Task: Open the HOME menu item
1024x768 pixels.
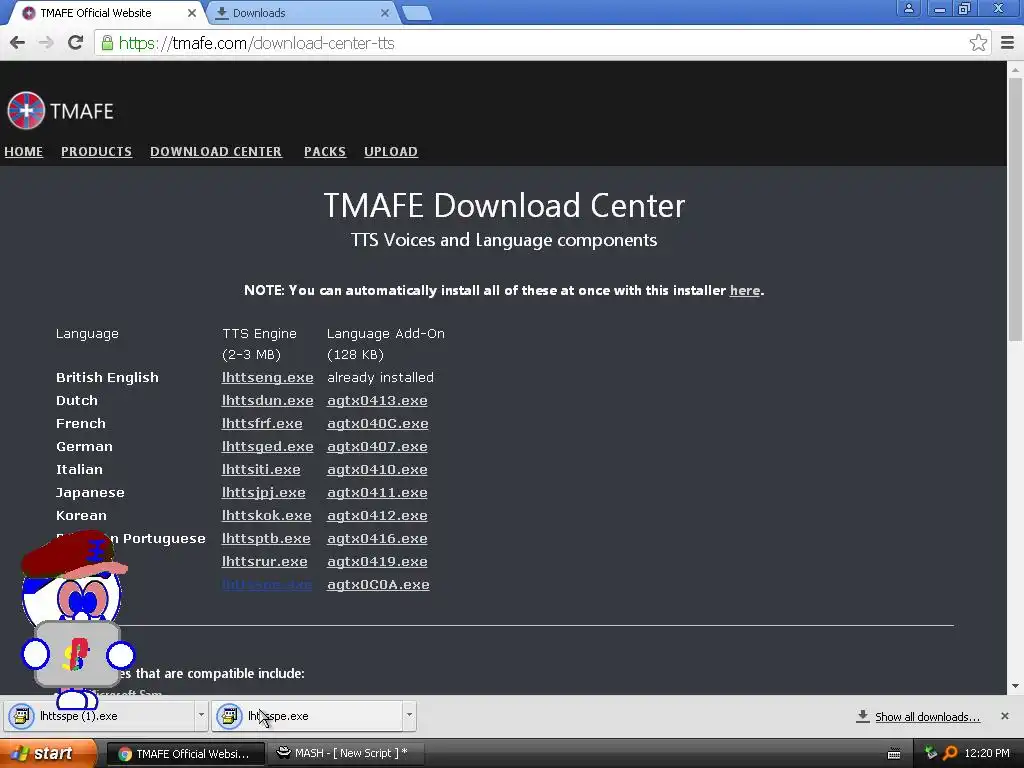Action: pos(24,152)
